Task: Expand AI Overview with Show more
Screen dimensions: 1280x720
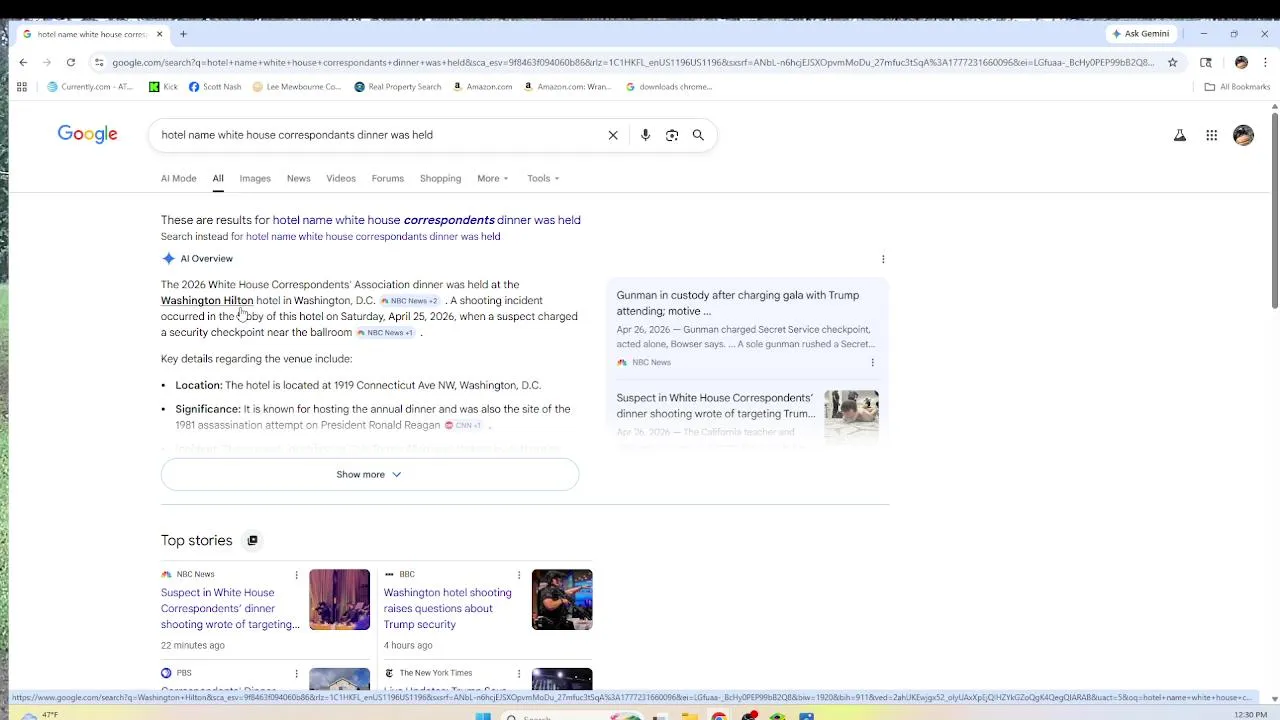Action: 370,475
